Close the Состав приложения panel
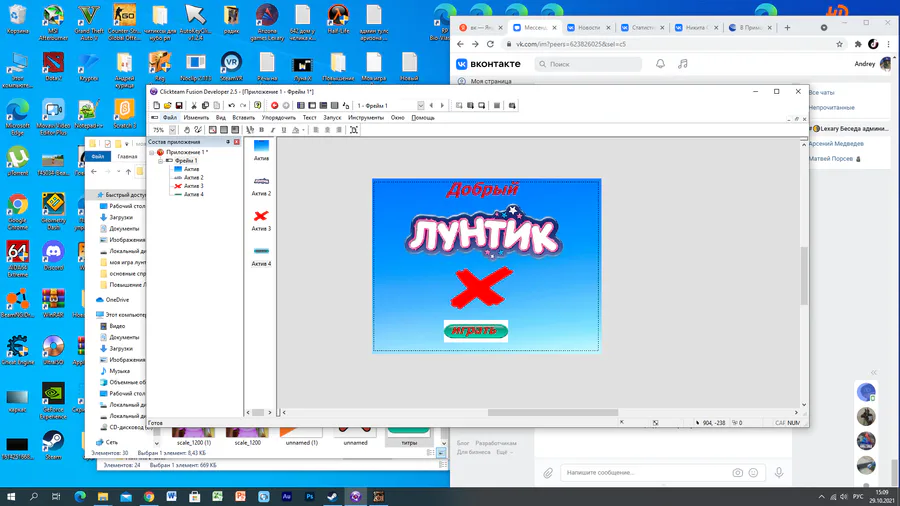 coord(236,142)
